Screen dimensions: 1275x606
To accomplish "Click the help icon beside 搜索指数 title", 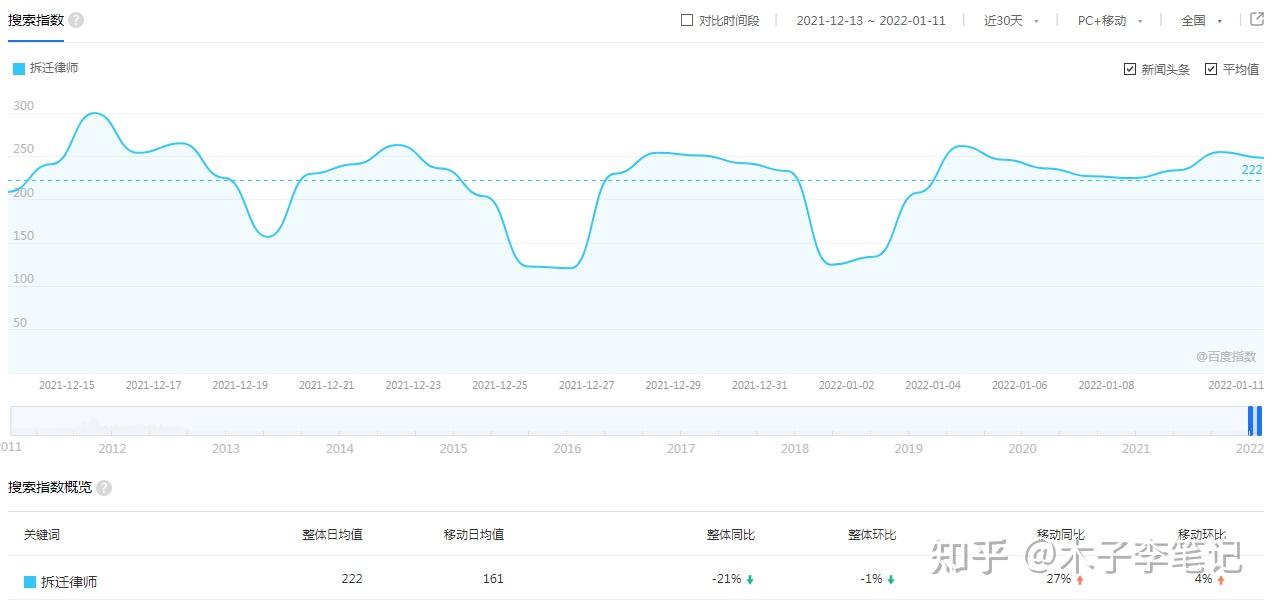I will pyautogui.click(x=76, y=20).
